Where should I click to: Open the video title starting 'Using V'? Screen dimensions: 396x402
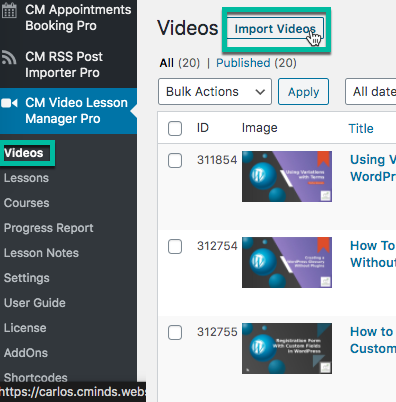[373, 168]
